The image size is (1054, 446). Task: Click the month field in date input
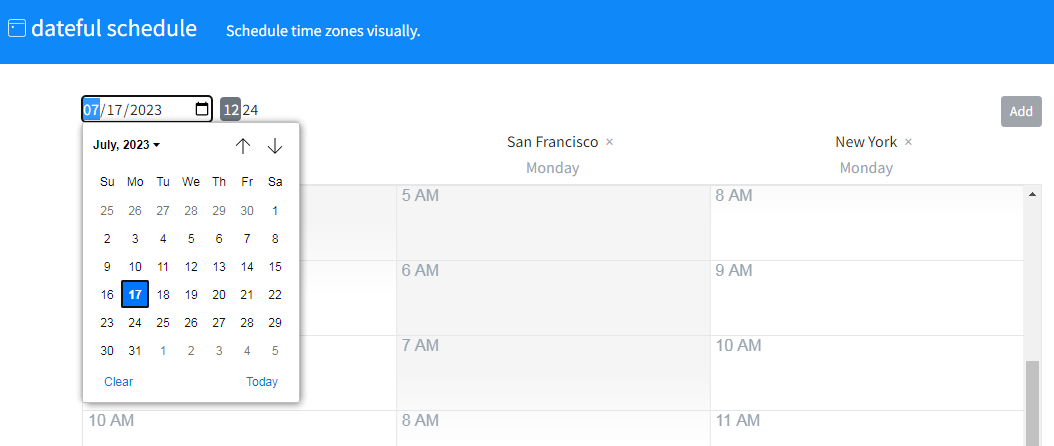point(91,110)
